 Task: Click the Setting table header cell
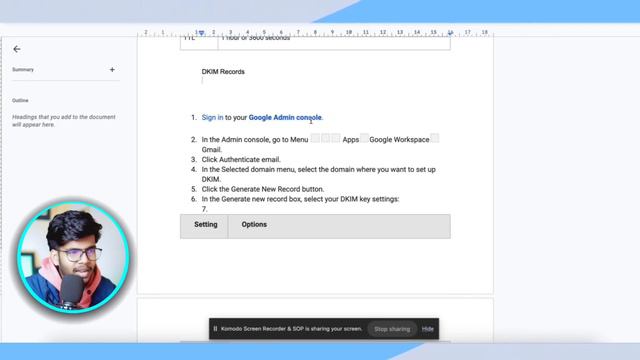204,226
